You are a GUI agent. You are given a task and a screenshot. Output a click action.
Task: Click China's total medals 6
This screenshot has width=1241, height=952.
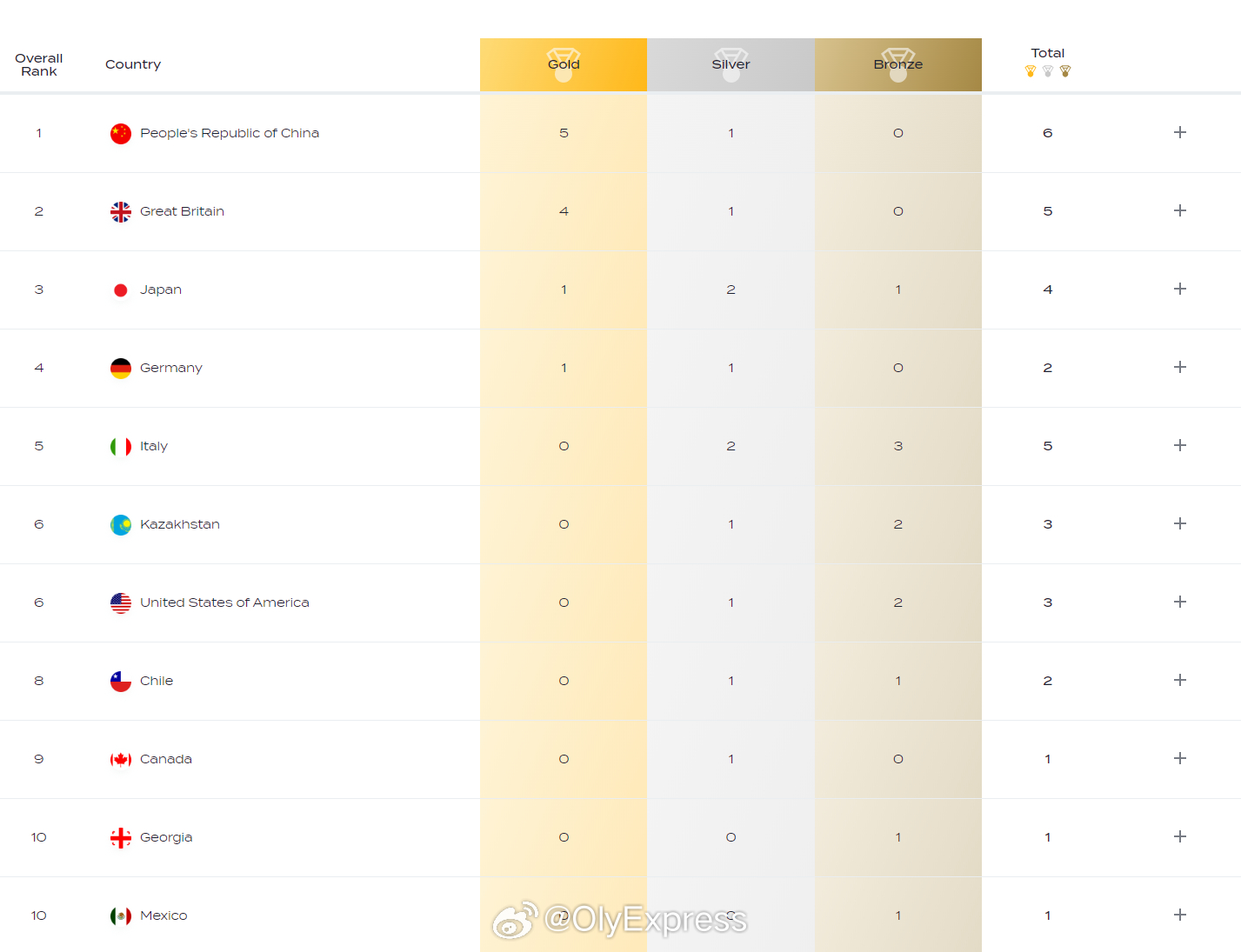coord(1048,133)
